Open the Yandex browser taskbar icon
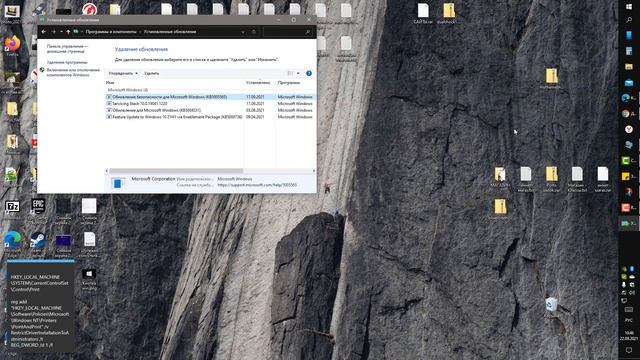The width and height of the screenshot is (640, 360). [629, 129]
